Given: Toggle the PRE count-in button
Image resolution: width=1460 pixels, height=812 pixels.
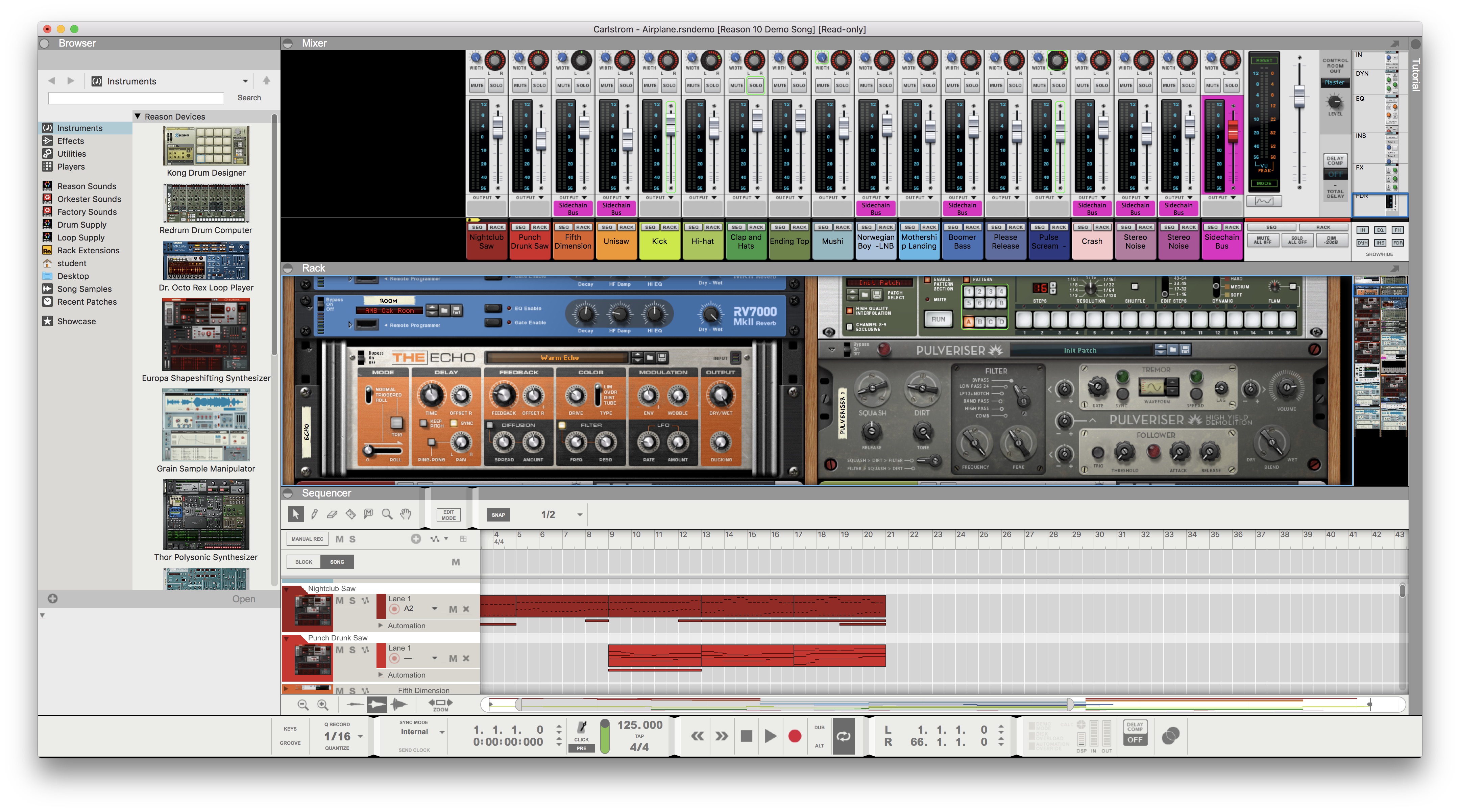Looking at the screenshot, I should (582, 748).
